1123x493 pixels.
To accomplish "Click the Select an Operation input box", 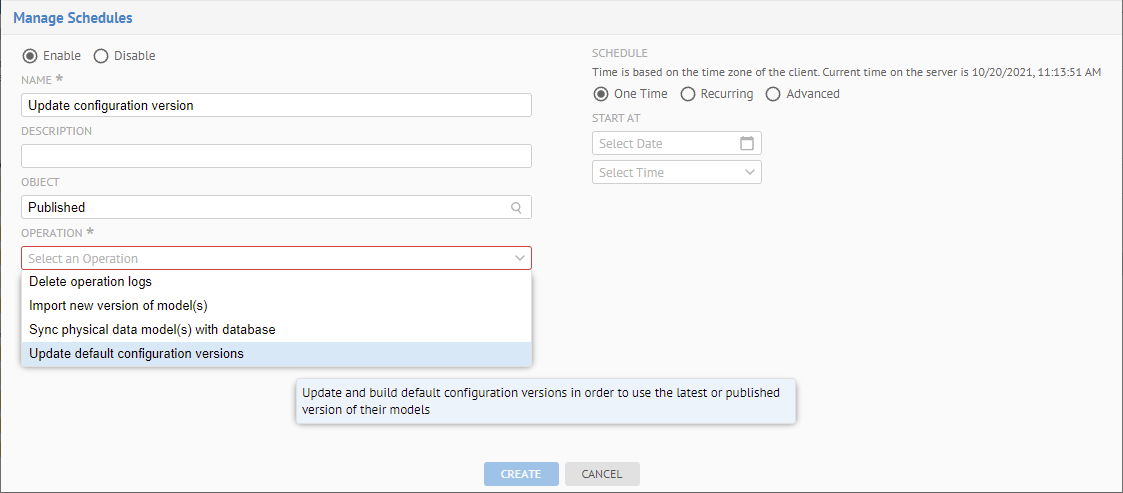I will 260,258.
